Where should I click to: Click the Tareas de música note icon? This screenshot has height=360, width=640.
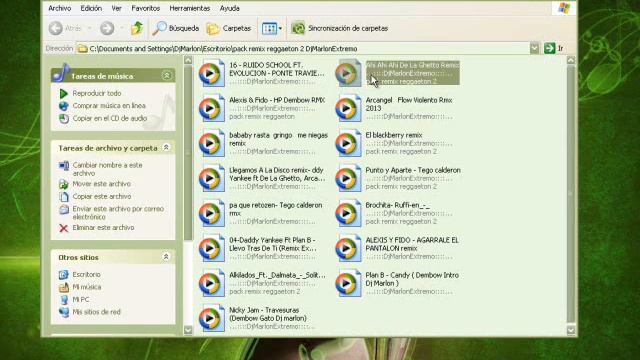61,73
